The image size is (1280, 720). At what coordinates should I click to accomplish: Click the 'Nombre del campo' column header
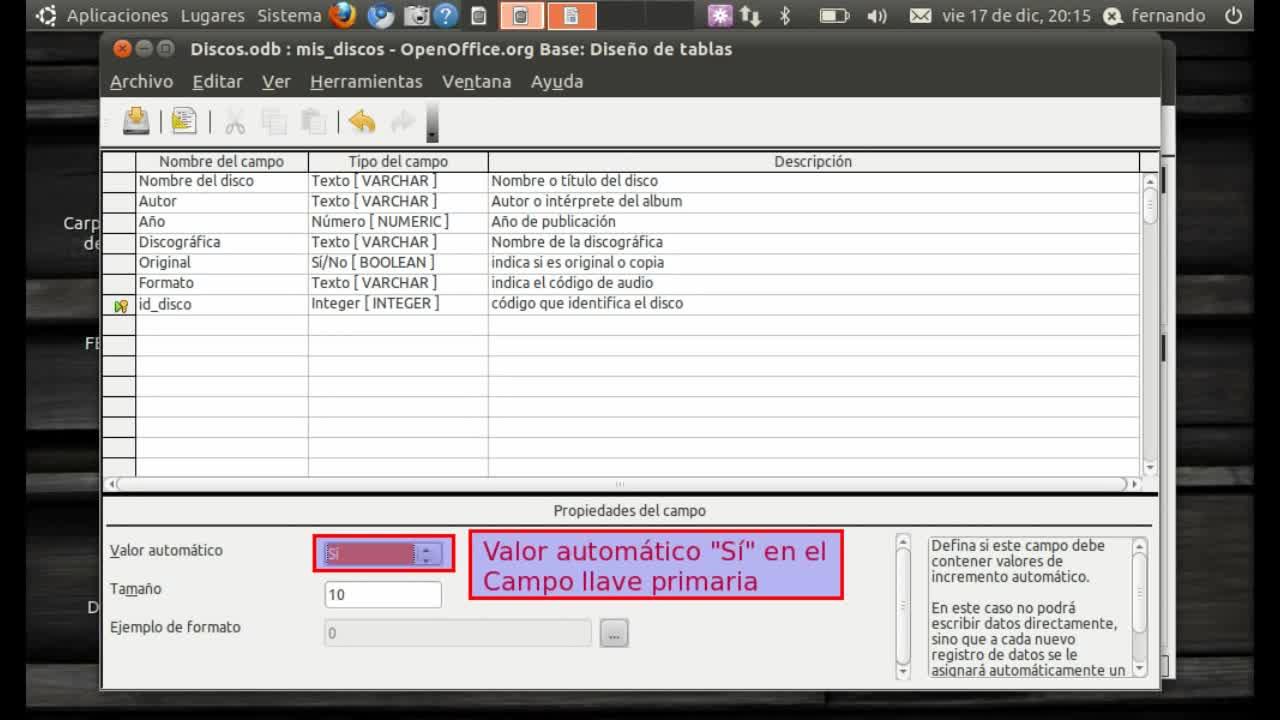point(221,161)
